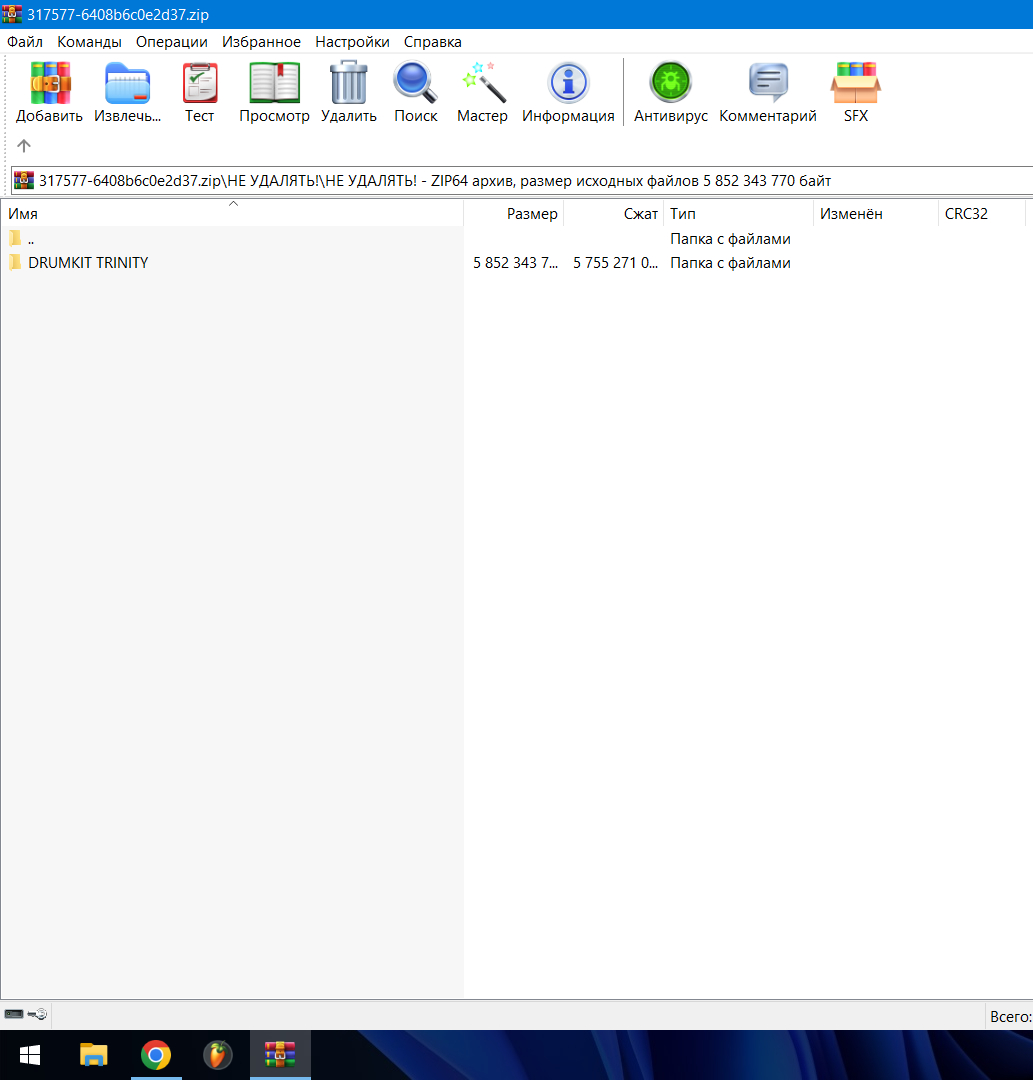Open the Комментарий speech bubble icon
Viewport: 1033px width, 1080px height.
[x=768, y=82]
